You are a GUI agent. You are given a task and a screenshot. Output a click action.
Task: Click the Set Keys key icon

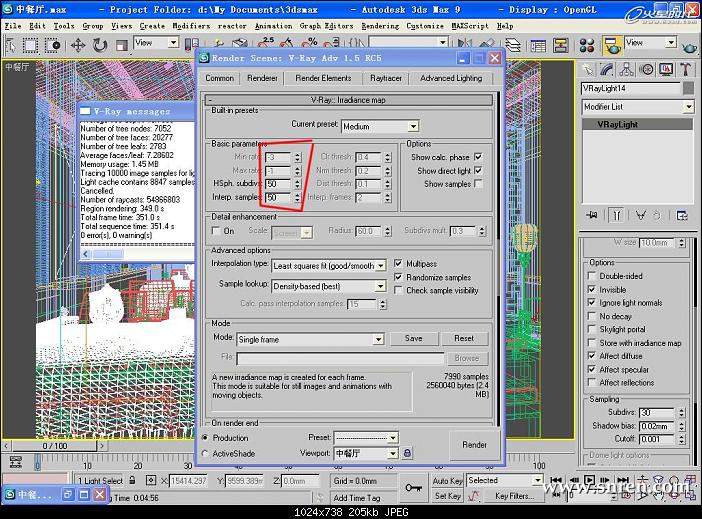coord(413,488)
